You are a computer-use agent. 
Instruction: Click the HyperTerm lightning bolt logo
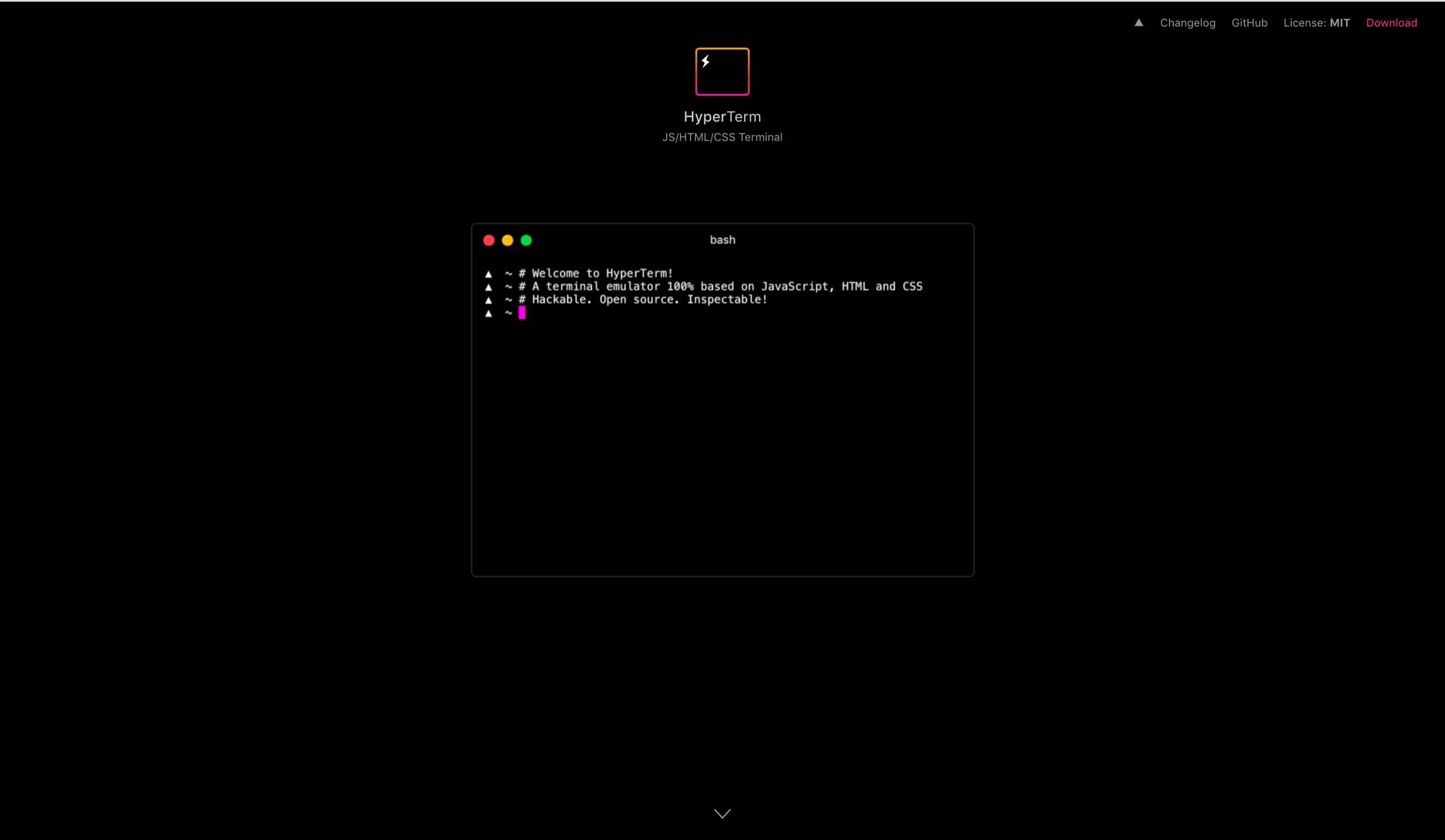pyautogui.click(x=722, y=72)
